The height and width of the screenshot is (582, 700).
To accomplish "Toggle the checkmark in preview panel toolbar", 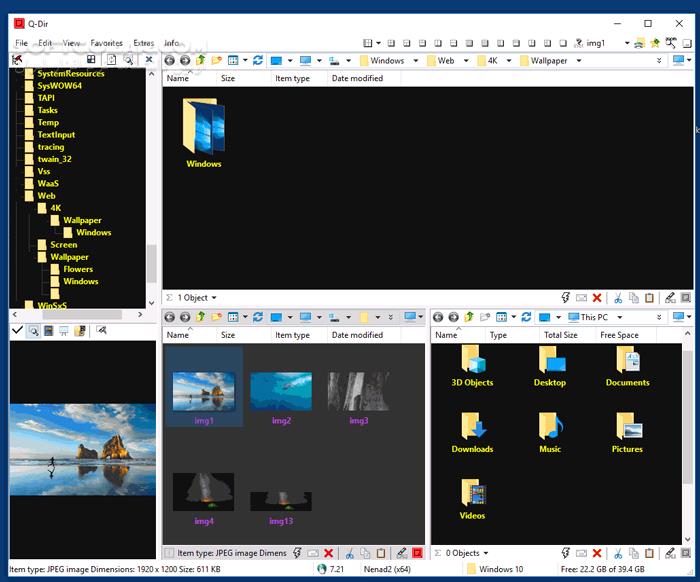I will pyautogui.click(x=17, y=330).
